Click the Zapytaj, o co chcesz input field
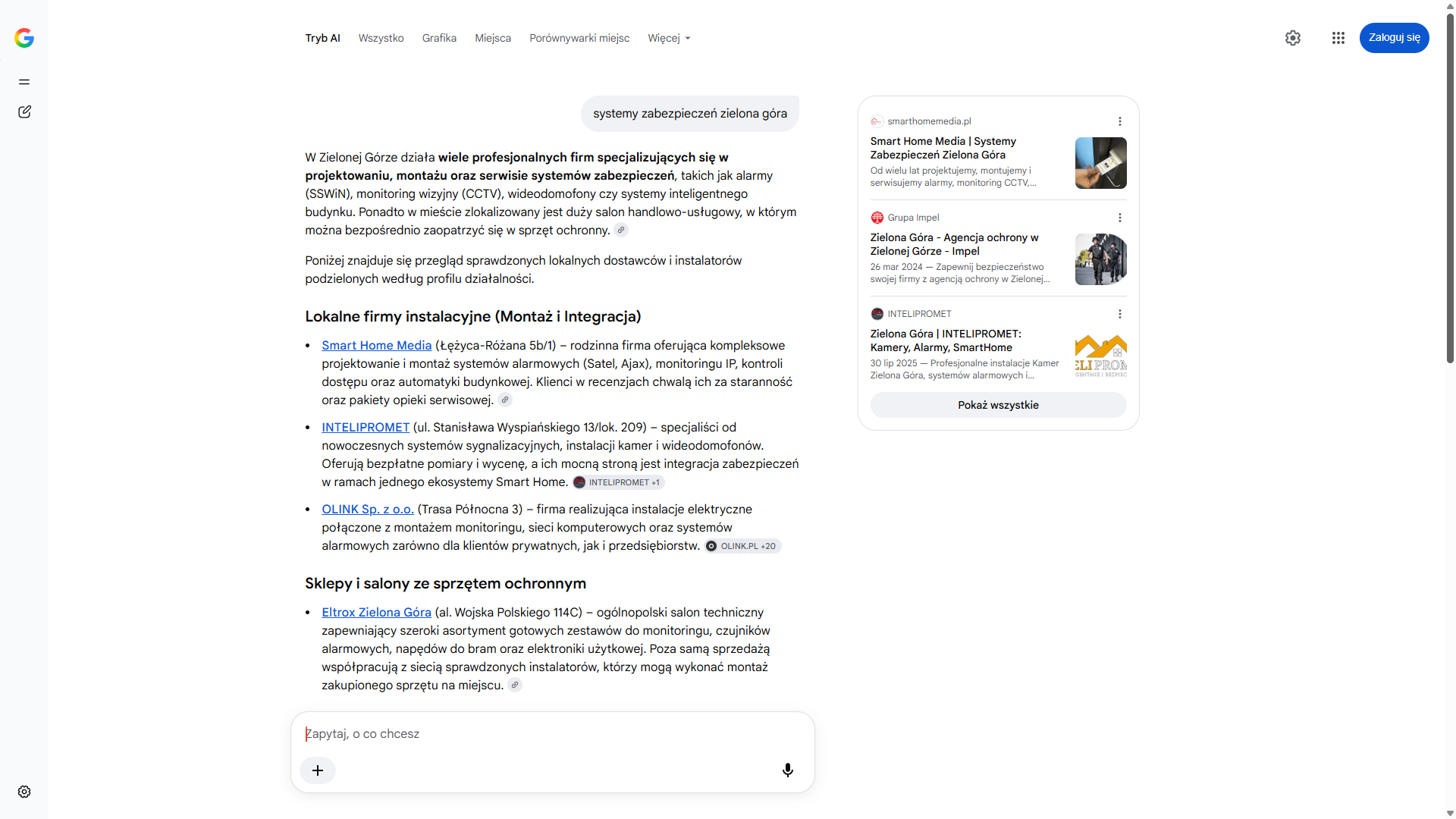1456x819 pixels. pyautogui.click(x=552, y=734)
